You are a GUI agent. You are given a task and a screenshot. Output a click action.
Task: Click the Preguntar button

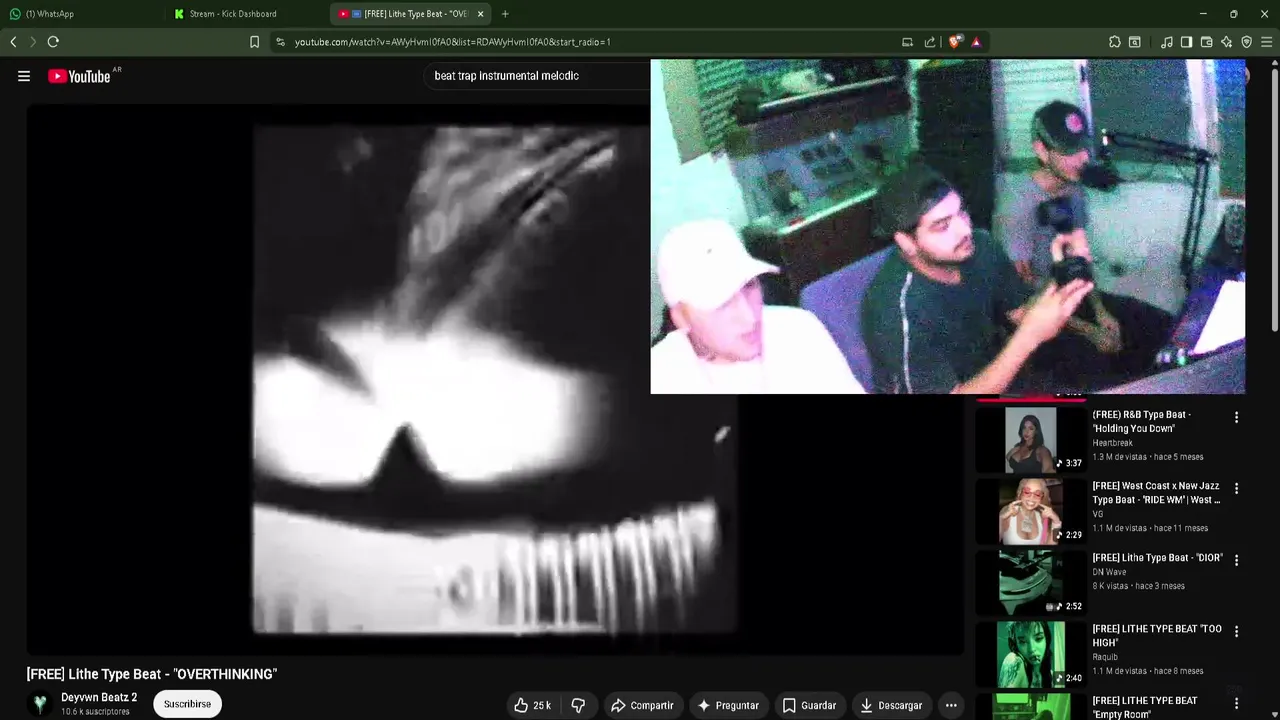click(727, 705)
